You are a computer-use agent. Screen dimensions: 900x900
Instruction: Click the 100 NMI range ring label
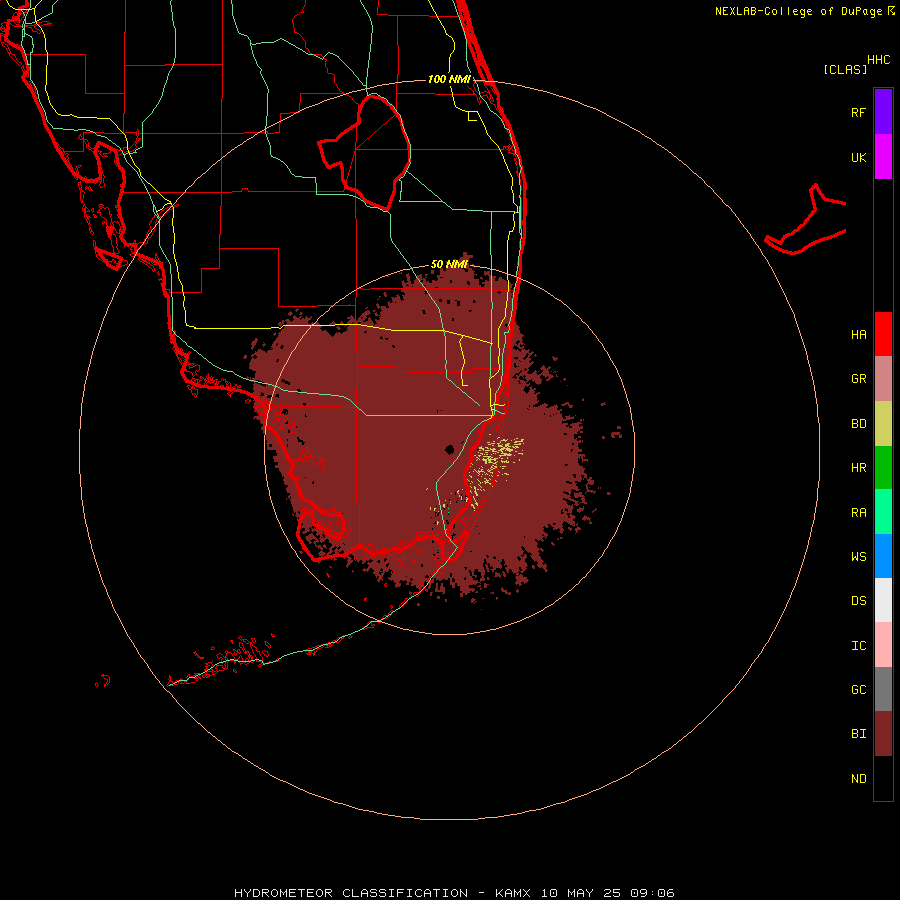pyautogui.click(x=449, y=79)
